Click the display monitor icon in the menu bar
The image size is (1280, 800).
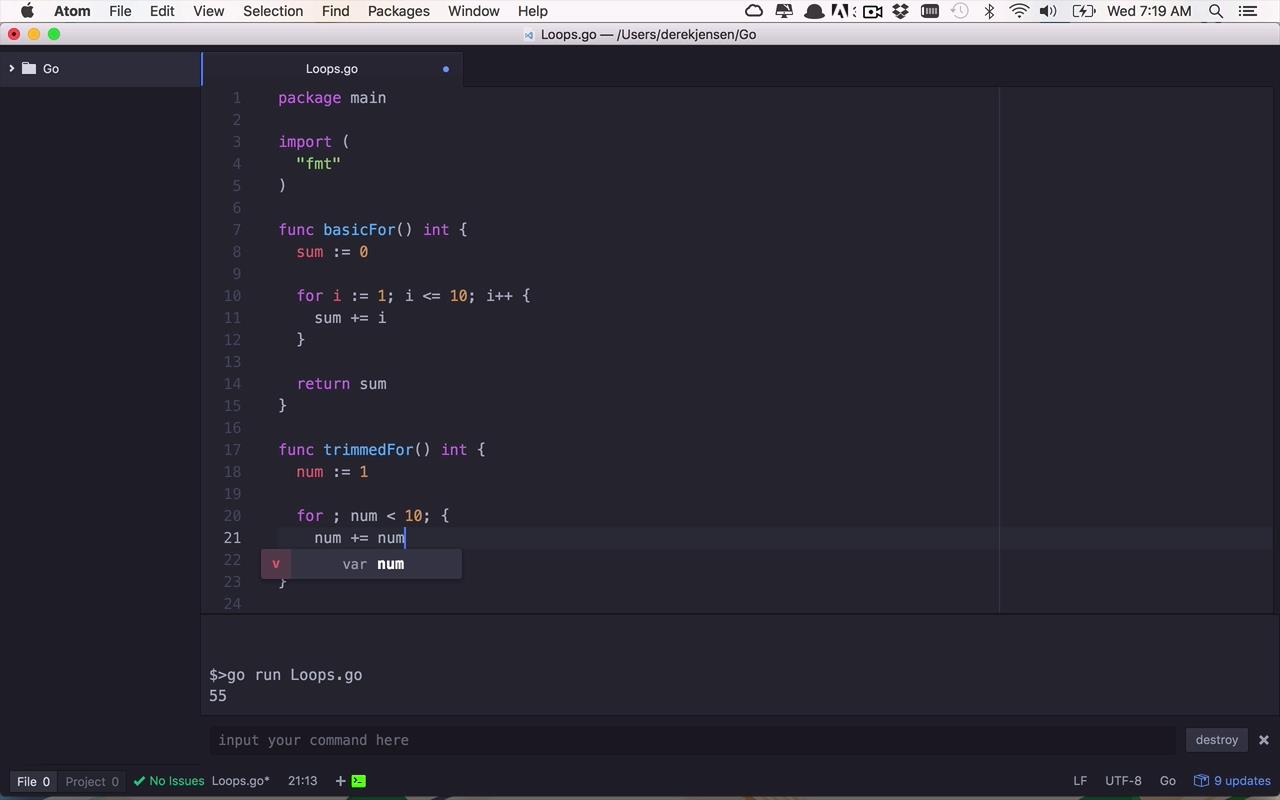click(785, 11)
